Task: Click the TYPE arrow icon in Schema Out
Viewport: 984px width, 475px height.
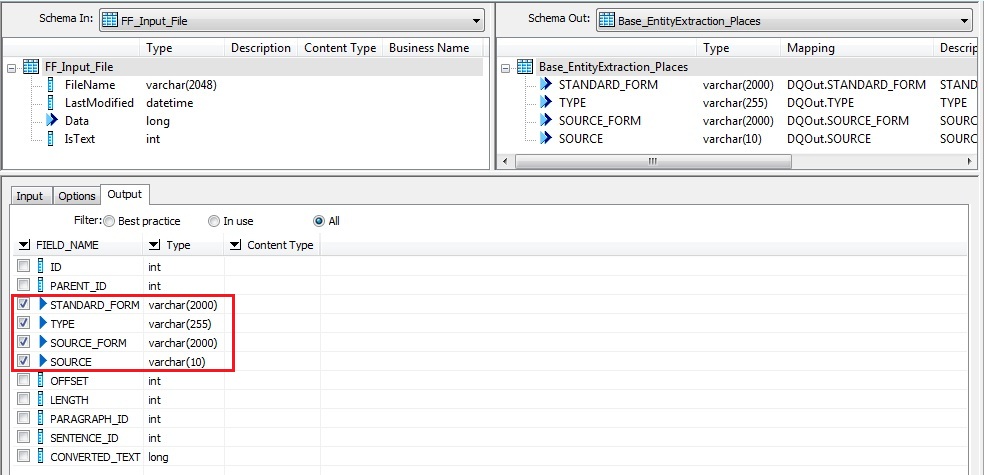Action: 546,103
